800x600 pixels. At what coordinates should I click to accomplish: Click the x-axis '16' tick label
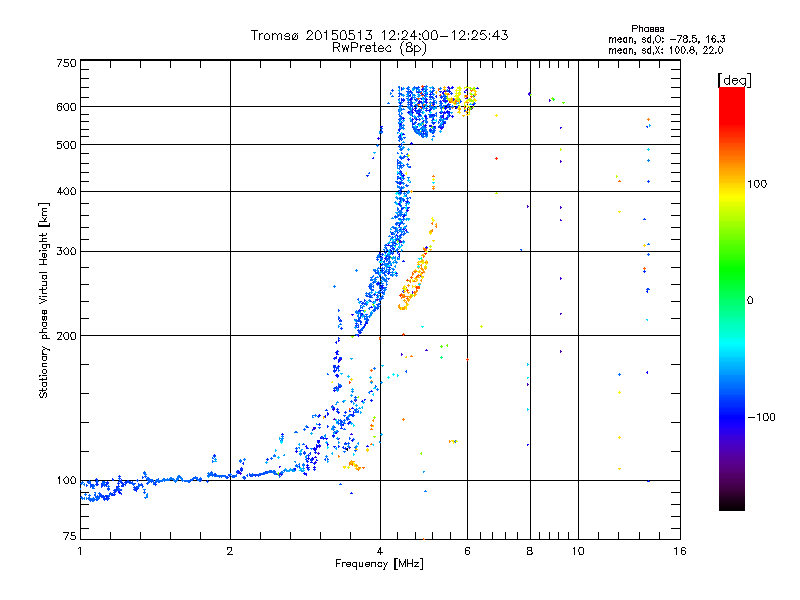tap(680, 551)
